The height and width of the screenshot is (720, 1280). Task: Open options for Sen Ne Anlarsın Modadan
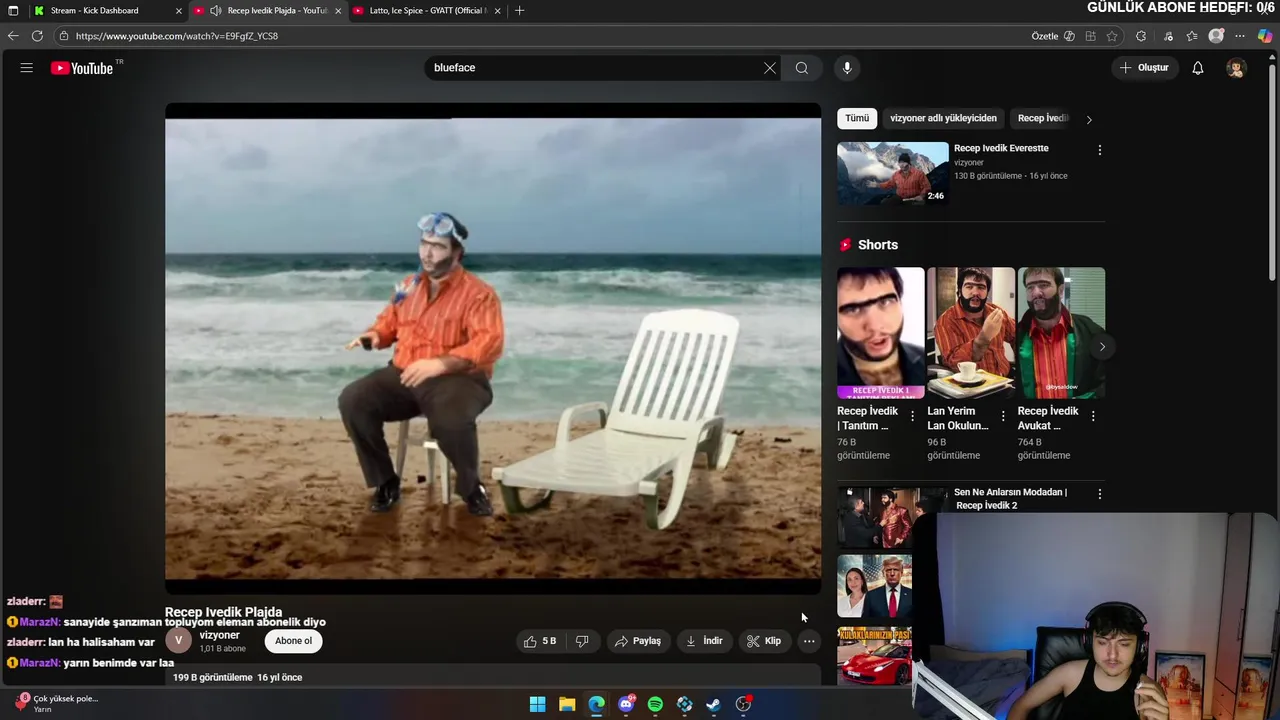click(x=1100, y=494)
